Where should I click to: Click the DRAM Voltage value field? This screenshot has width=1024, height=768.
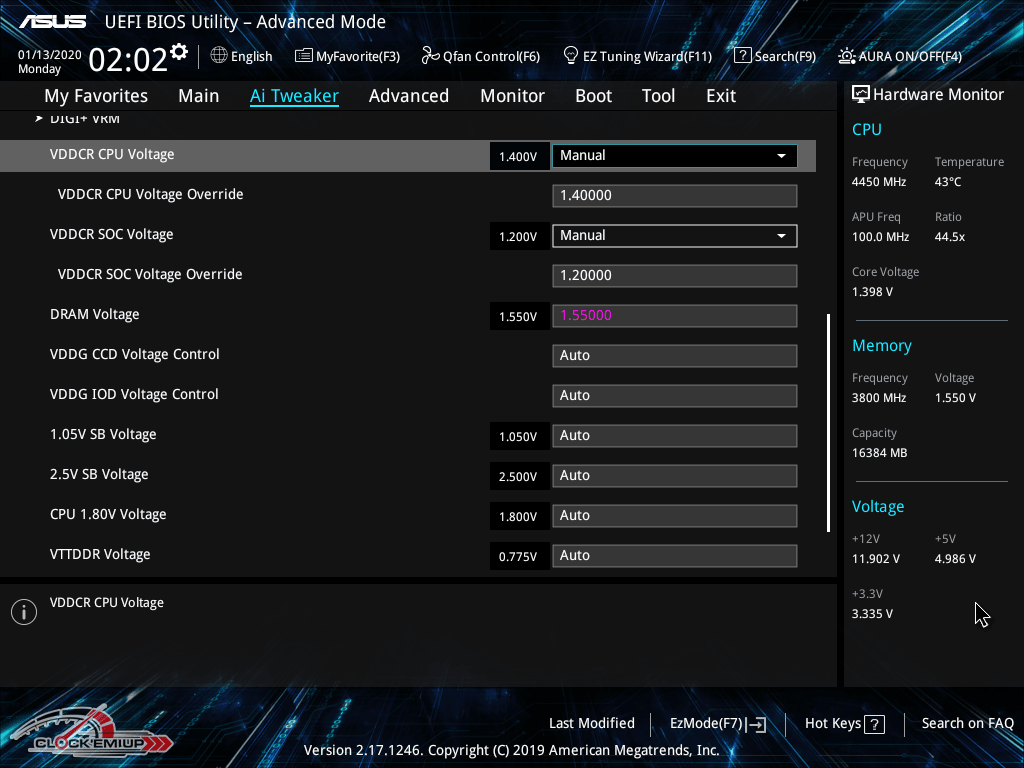tap(674, 316)
